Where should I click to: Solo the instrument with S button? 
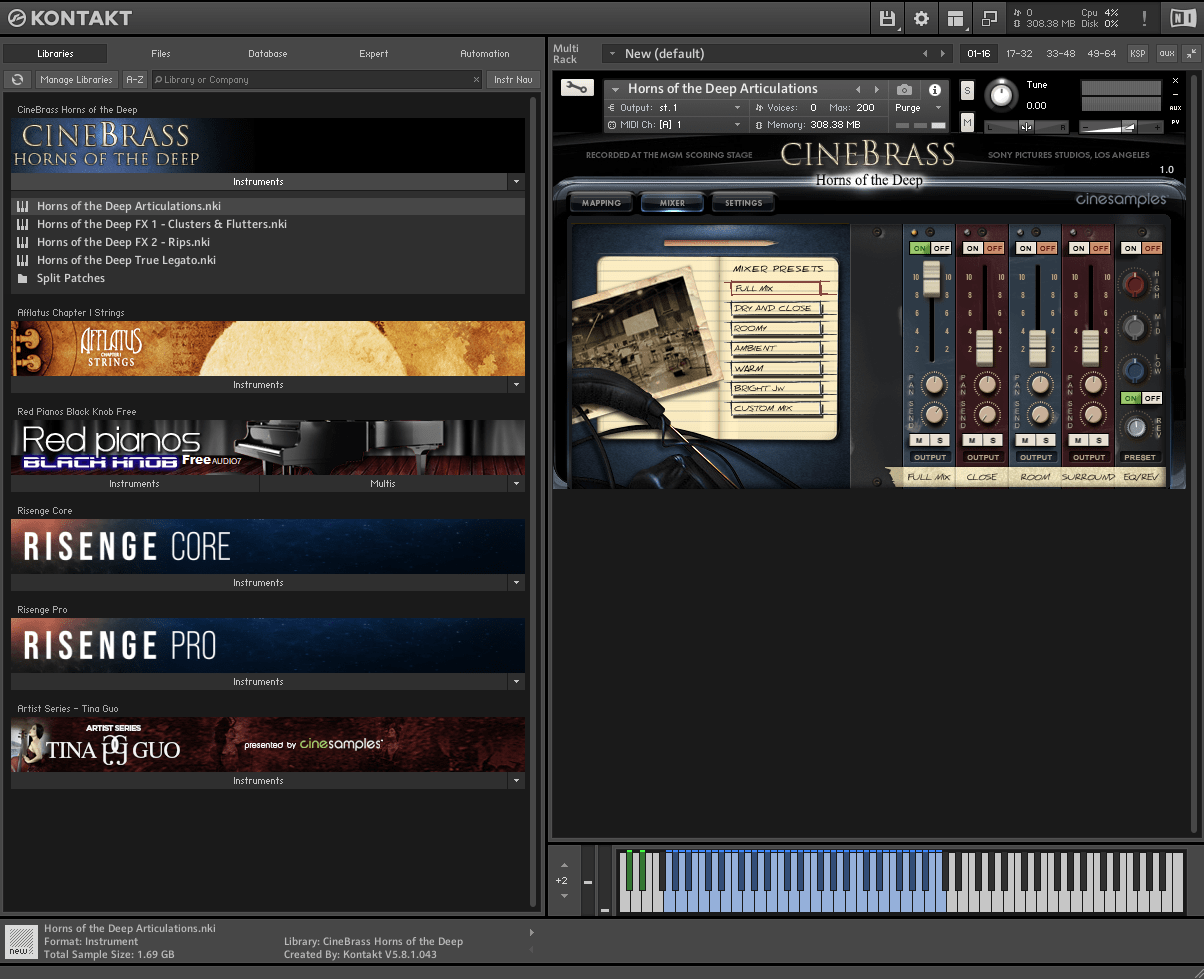(x=967, y=90)
